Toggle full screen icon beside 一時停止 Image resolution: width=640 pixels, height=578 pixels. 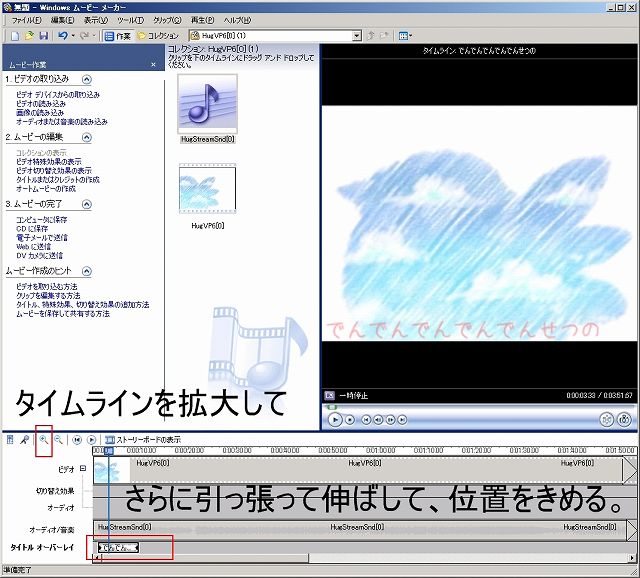point(330,395)
